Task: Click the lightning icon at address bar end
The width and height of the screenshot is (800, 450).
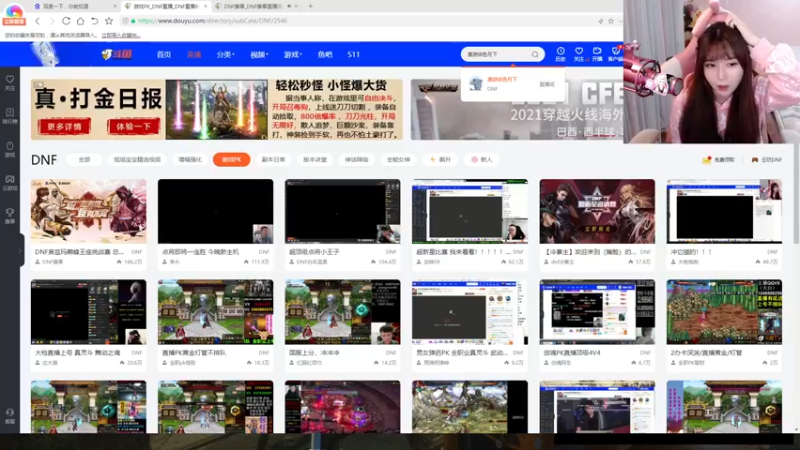Action: click(601, 21)
